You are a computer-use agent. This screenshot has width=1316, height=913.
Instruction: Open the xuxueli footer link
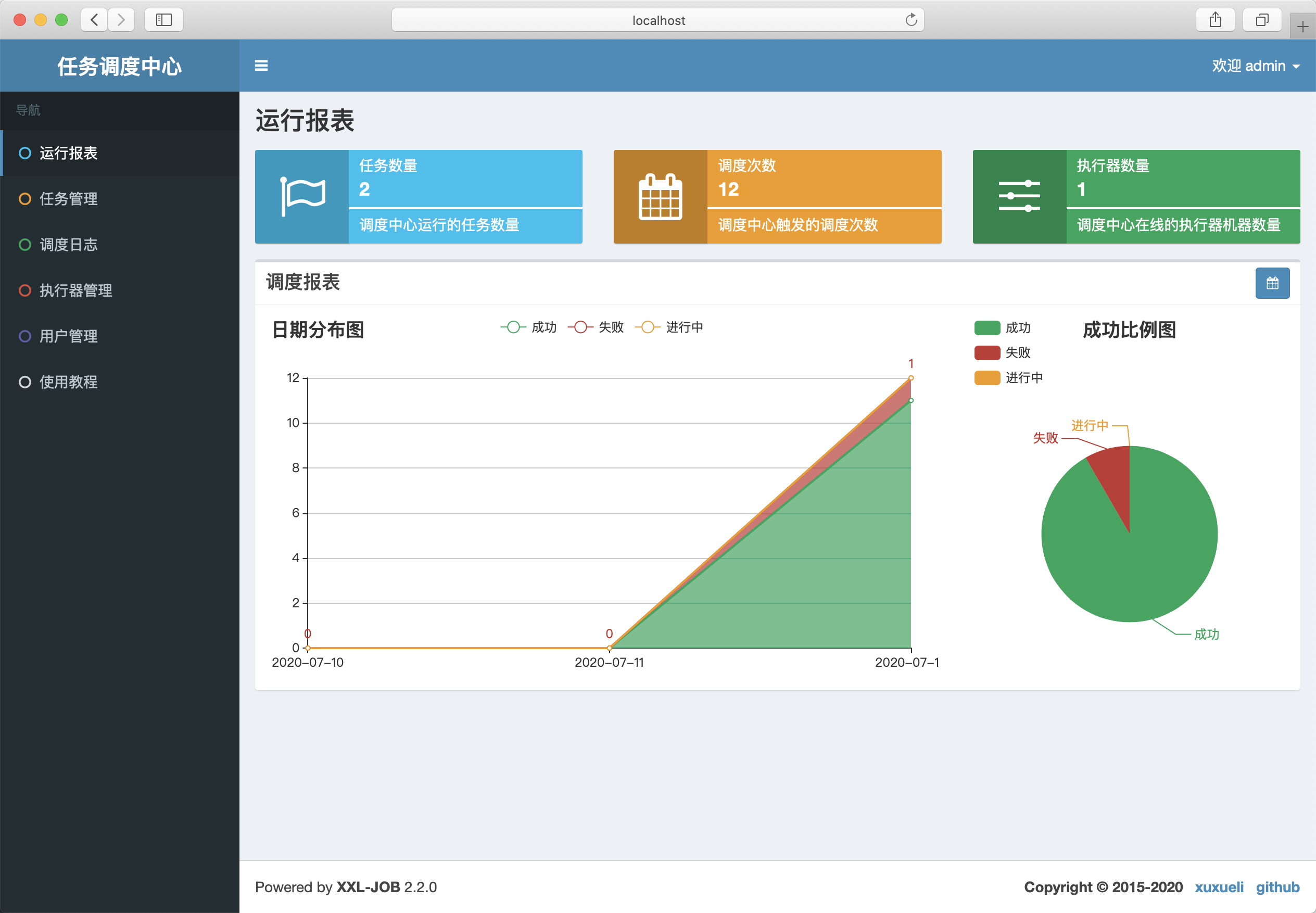click(1219, 886)
